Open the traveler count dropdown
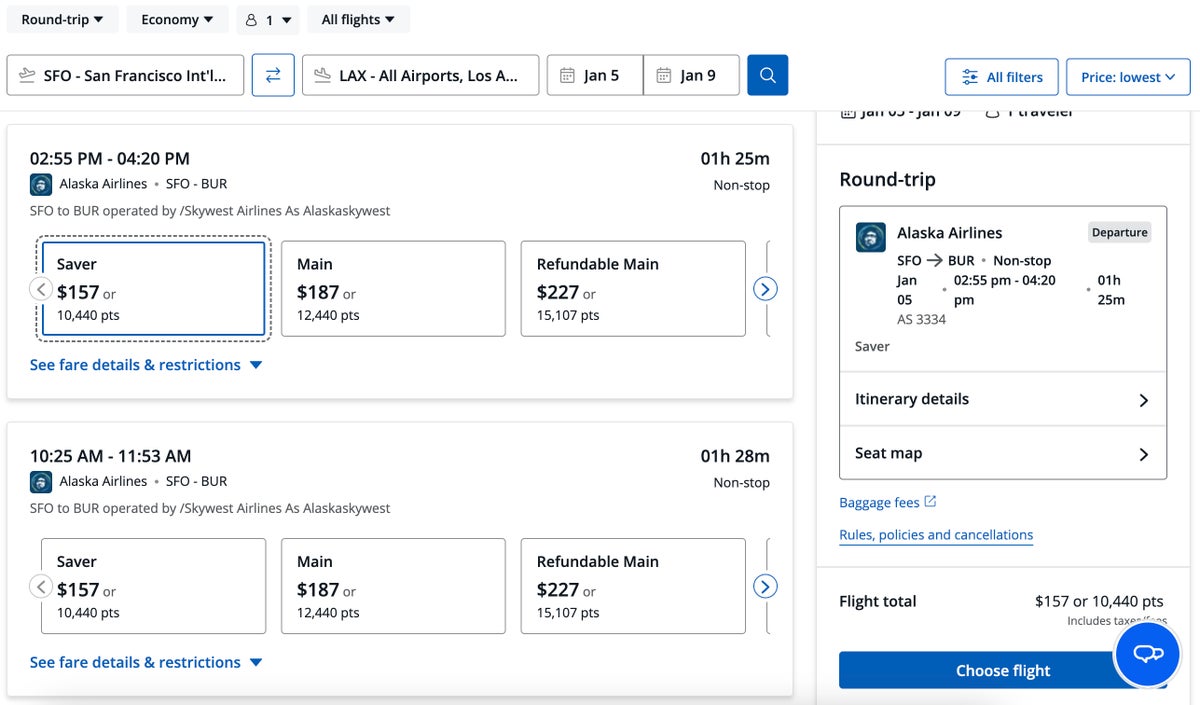 tap(268, 19)
